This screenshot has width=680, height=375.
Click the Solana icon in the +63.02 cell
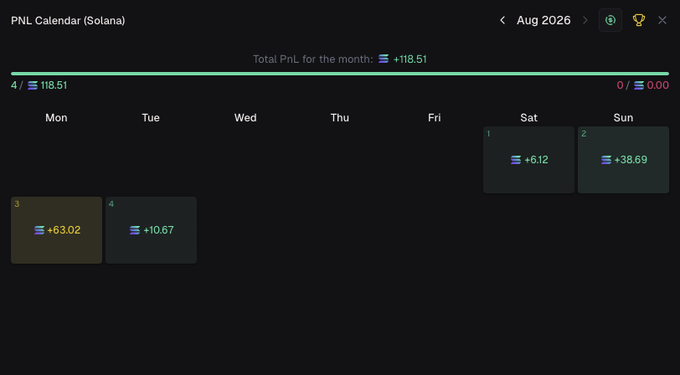(39, 230)
